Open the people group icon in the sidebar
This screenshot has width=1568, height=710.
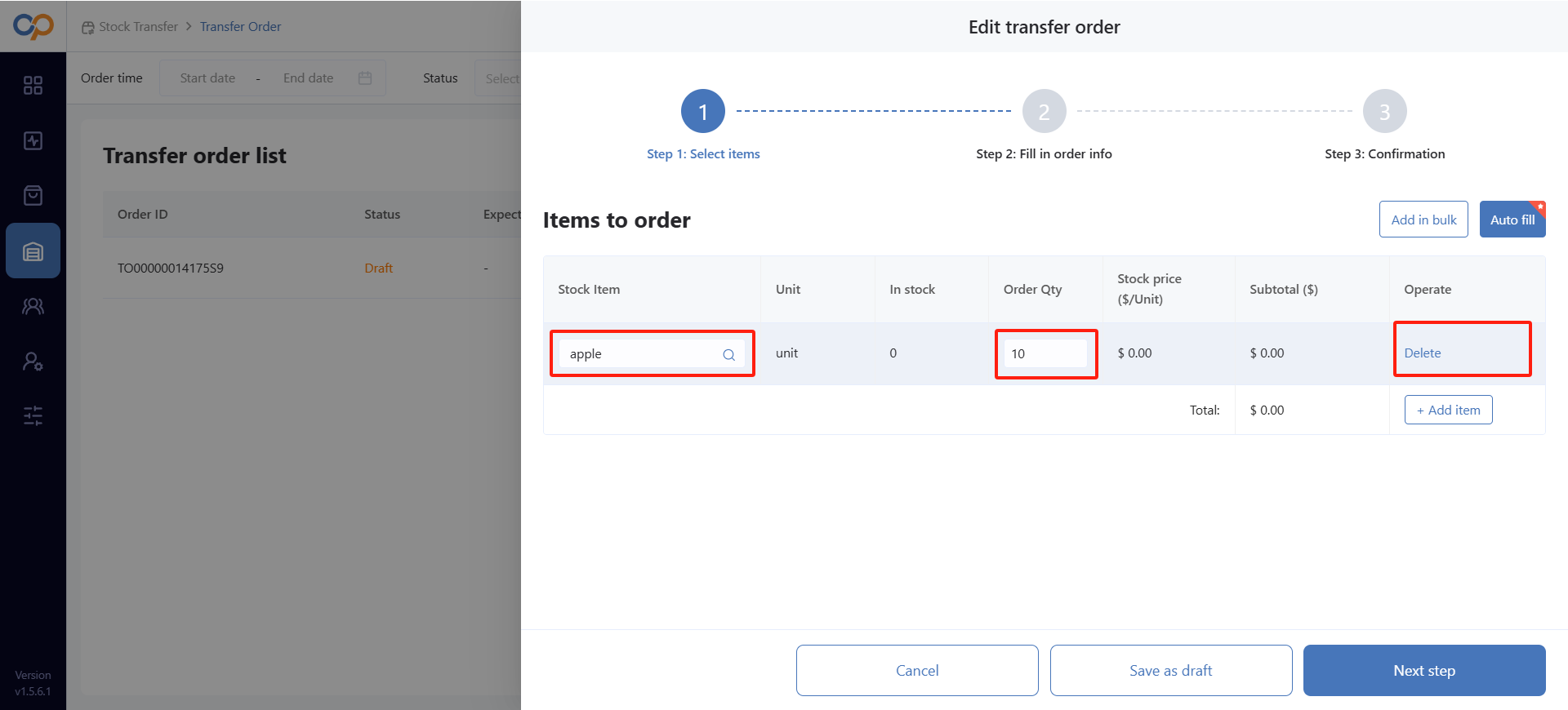33,306
